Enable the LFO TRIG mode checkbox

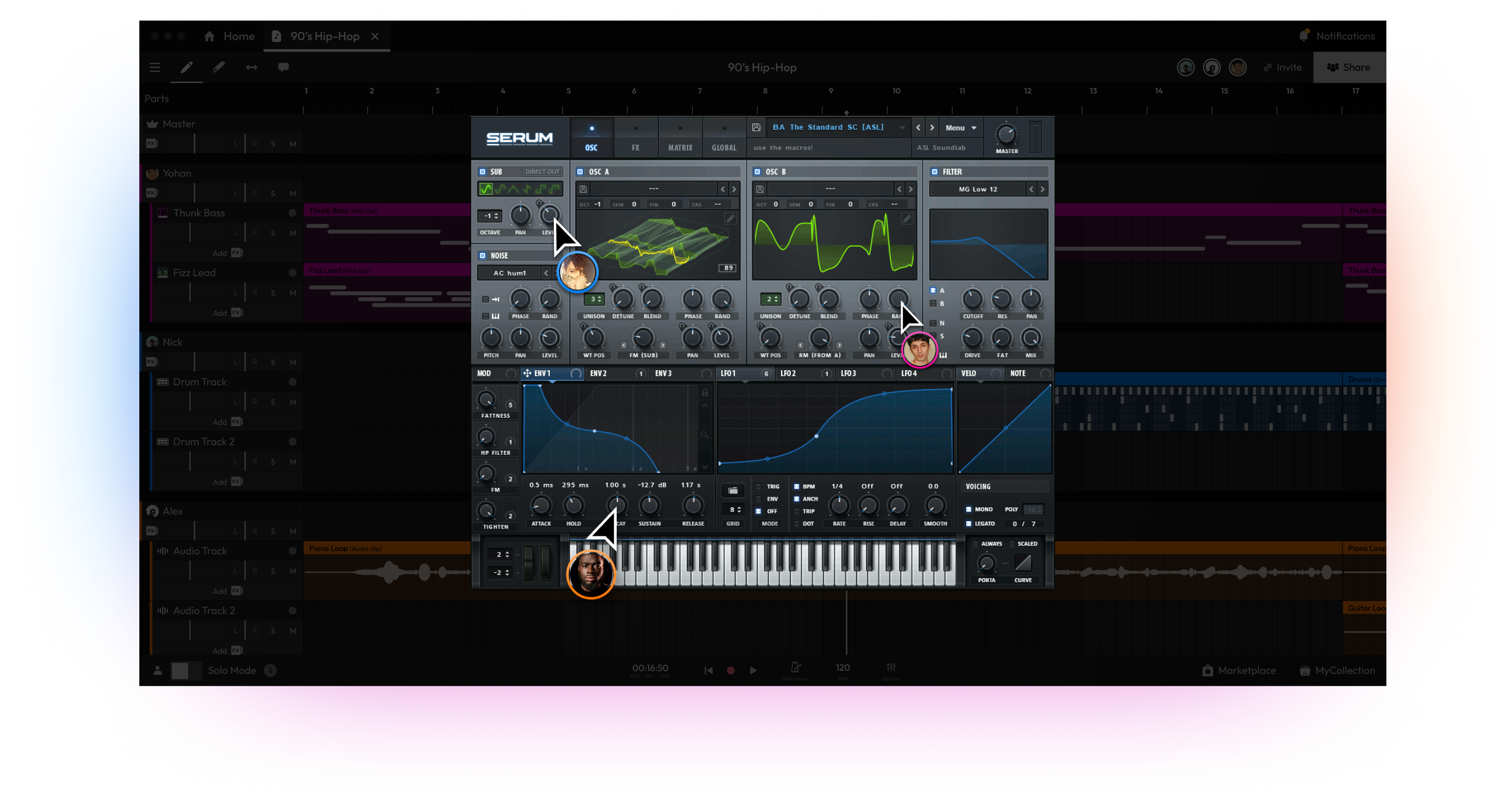click(758, 487)
